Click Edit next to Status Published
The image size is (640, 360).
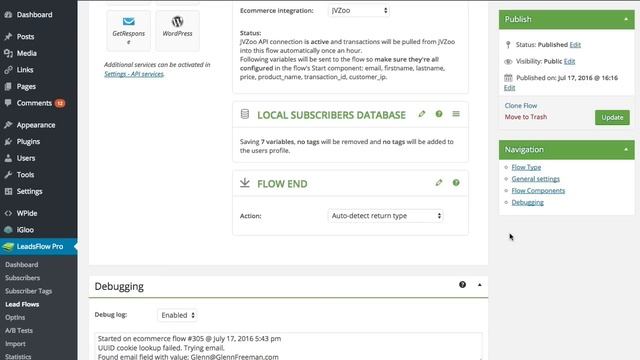coord(575,44)
